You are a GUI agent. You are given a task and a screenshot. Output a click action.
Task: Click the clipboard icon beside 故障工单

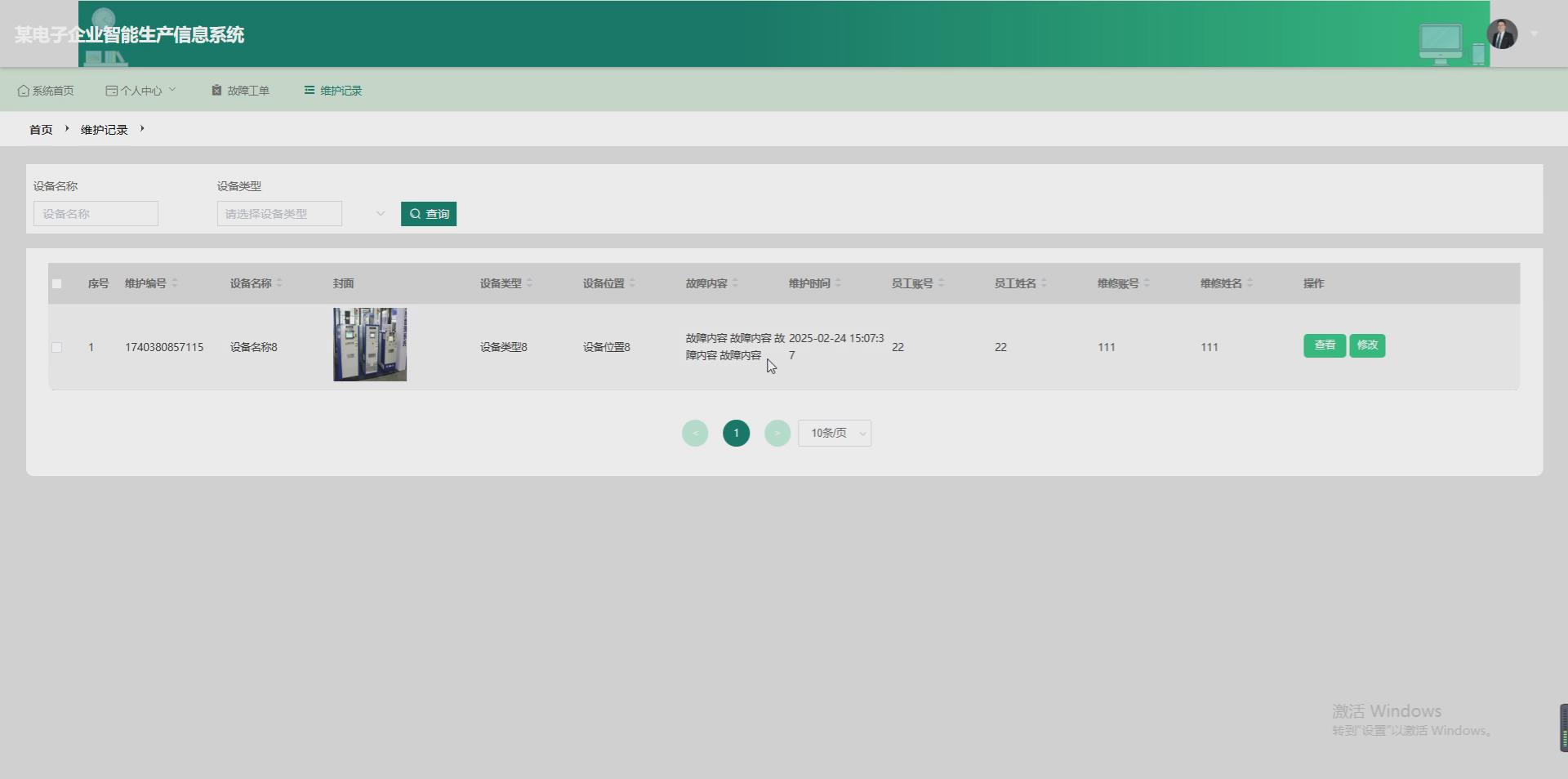pos(216,90)
